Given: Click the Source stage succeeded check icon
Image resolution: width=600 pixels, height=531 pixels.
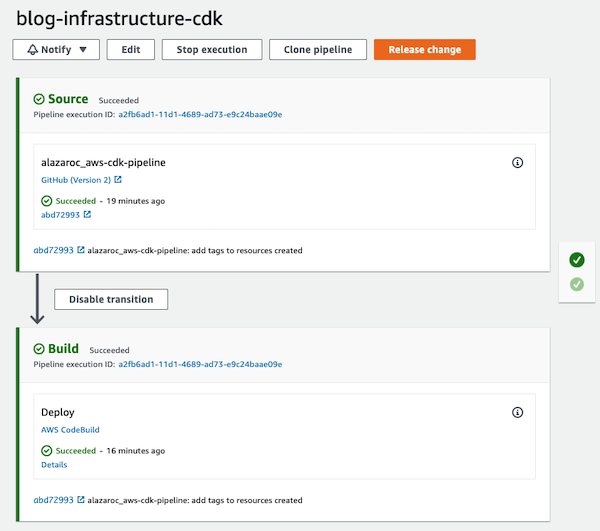Looking at the screenshot, I should 39,99.
